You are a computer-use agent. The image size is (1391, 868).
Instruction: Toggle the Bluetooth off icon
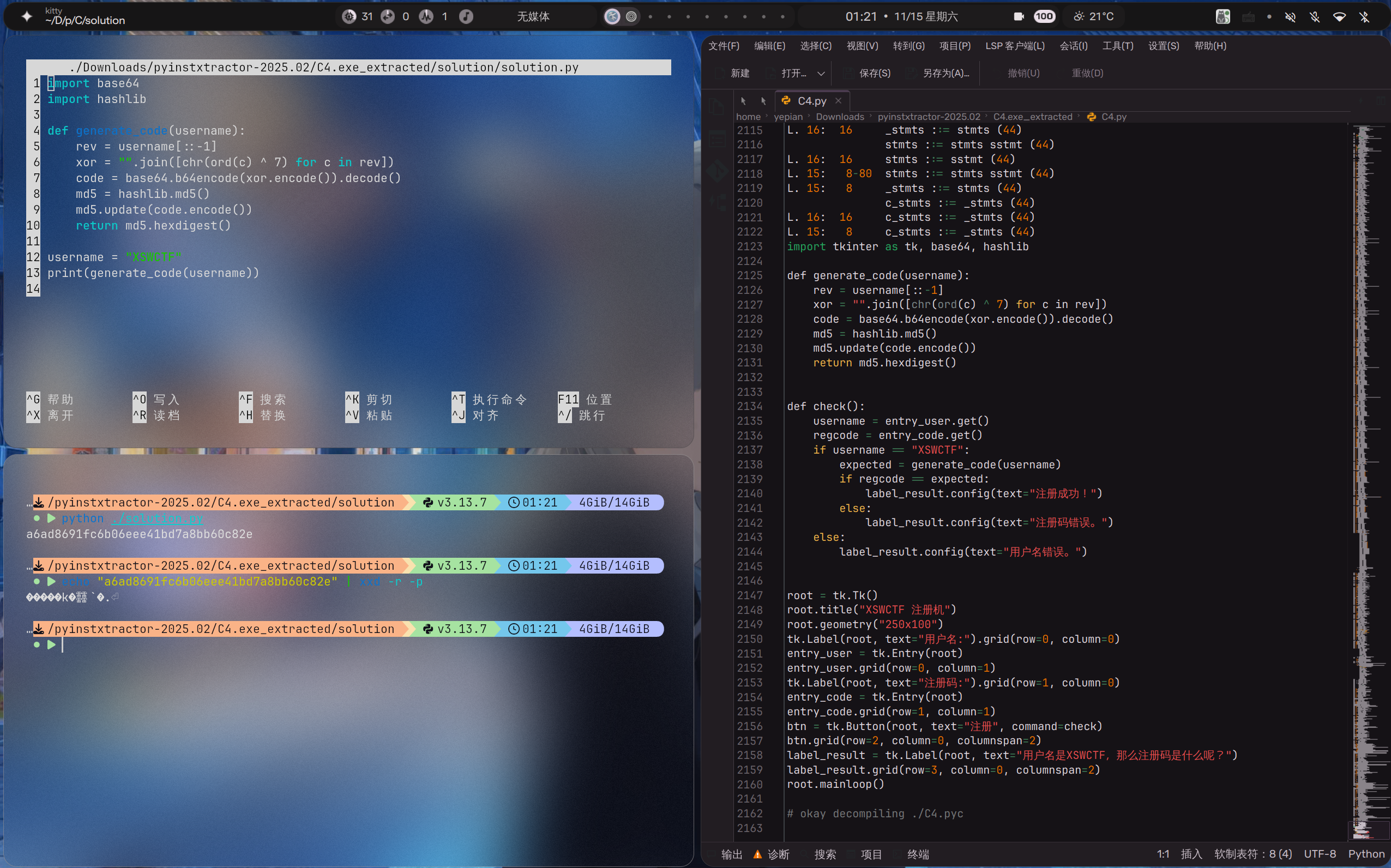pos(1365,17)
